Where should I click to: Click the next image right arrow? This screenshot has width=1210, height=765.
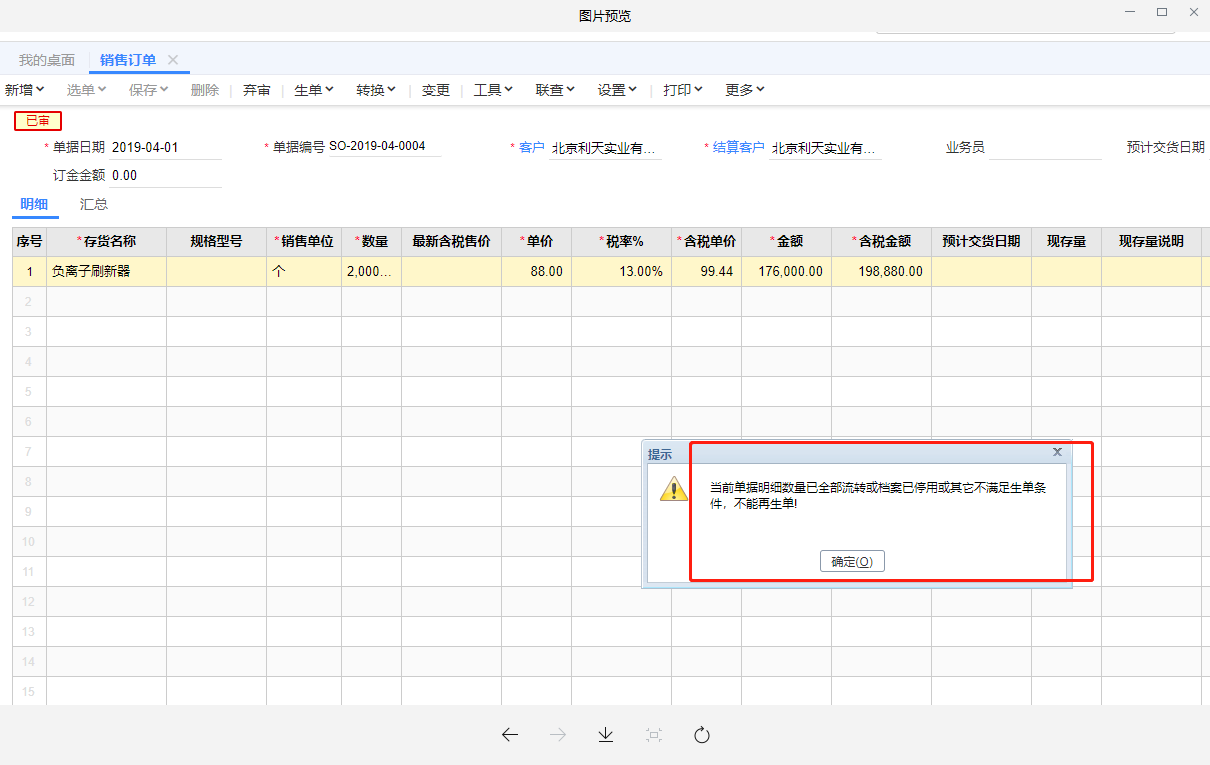558,735
